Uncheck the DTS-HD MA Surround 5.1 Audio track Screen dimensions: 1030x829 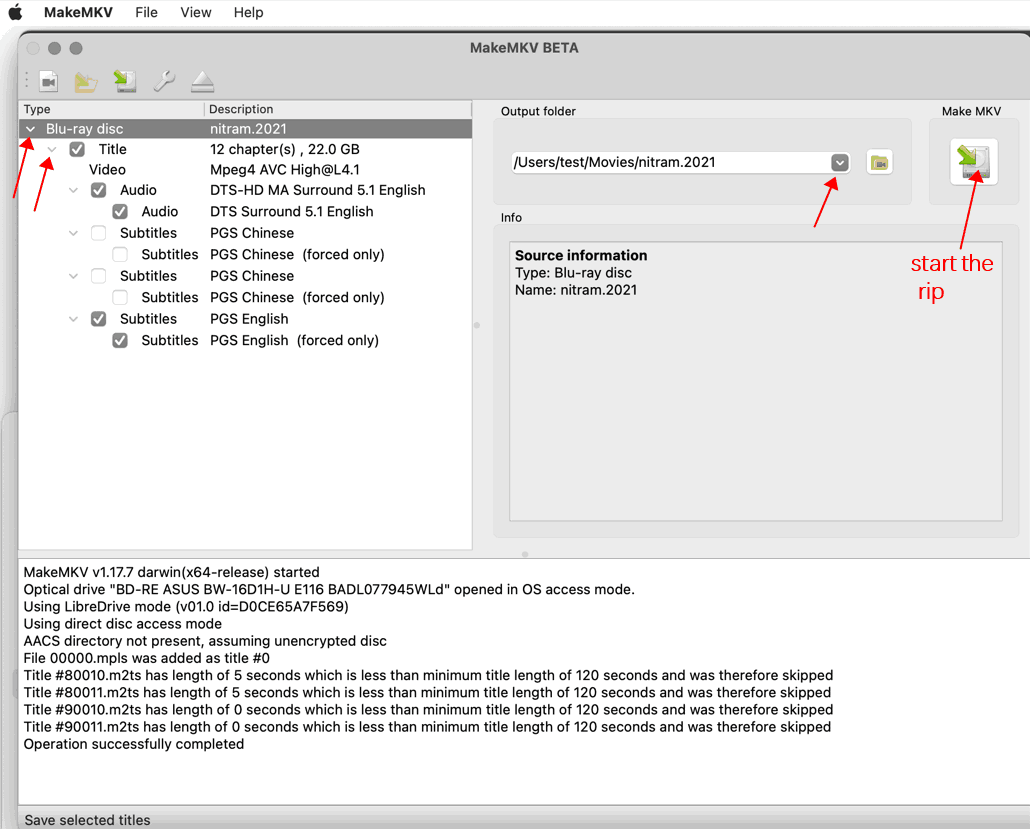click(98, 190)
